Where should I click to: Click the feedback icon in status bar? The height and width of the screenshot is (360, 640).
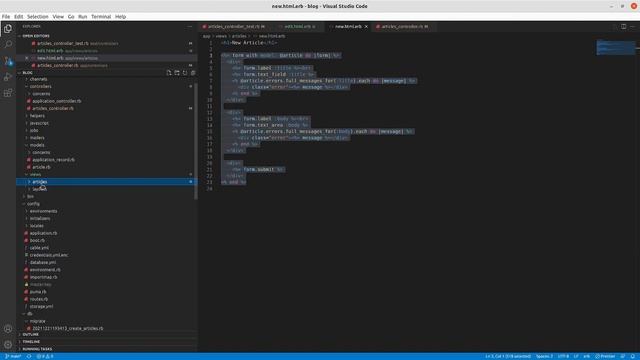(623, 356)
